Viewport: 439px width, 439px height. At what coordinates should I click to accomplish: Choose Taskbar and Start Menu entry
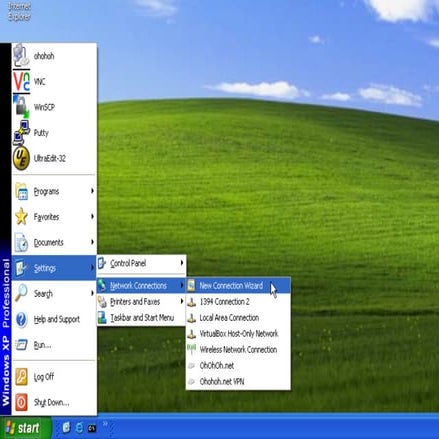141,318
